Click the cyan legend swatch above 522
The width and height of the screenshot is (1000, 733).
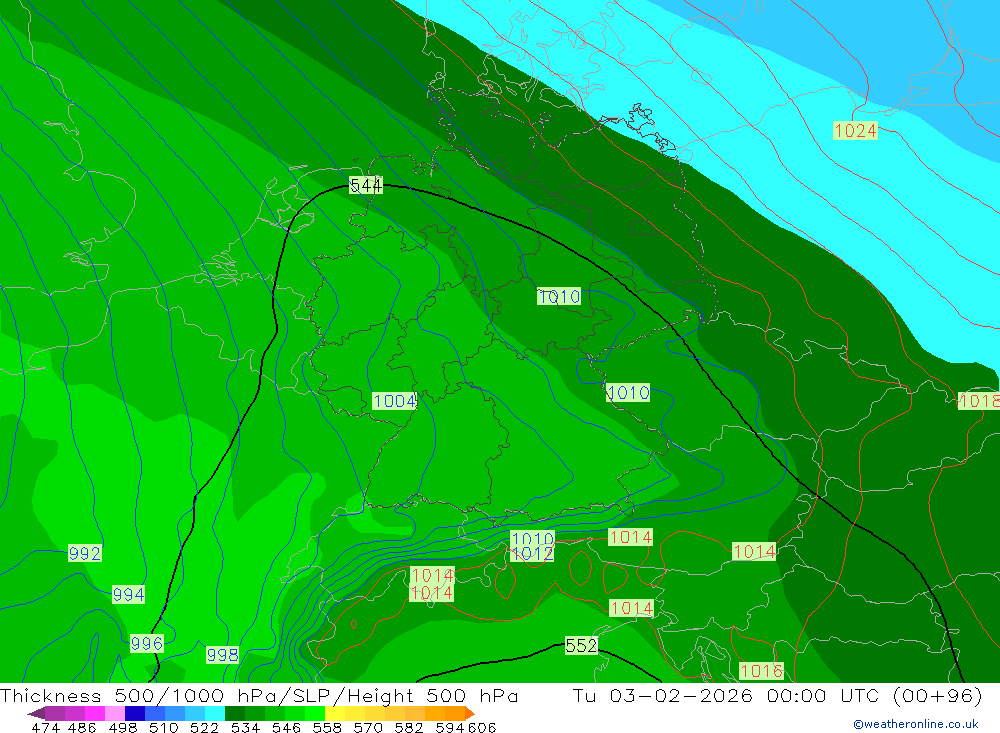pyautogui.click(x=215, y=713)
